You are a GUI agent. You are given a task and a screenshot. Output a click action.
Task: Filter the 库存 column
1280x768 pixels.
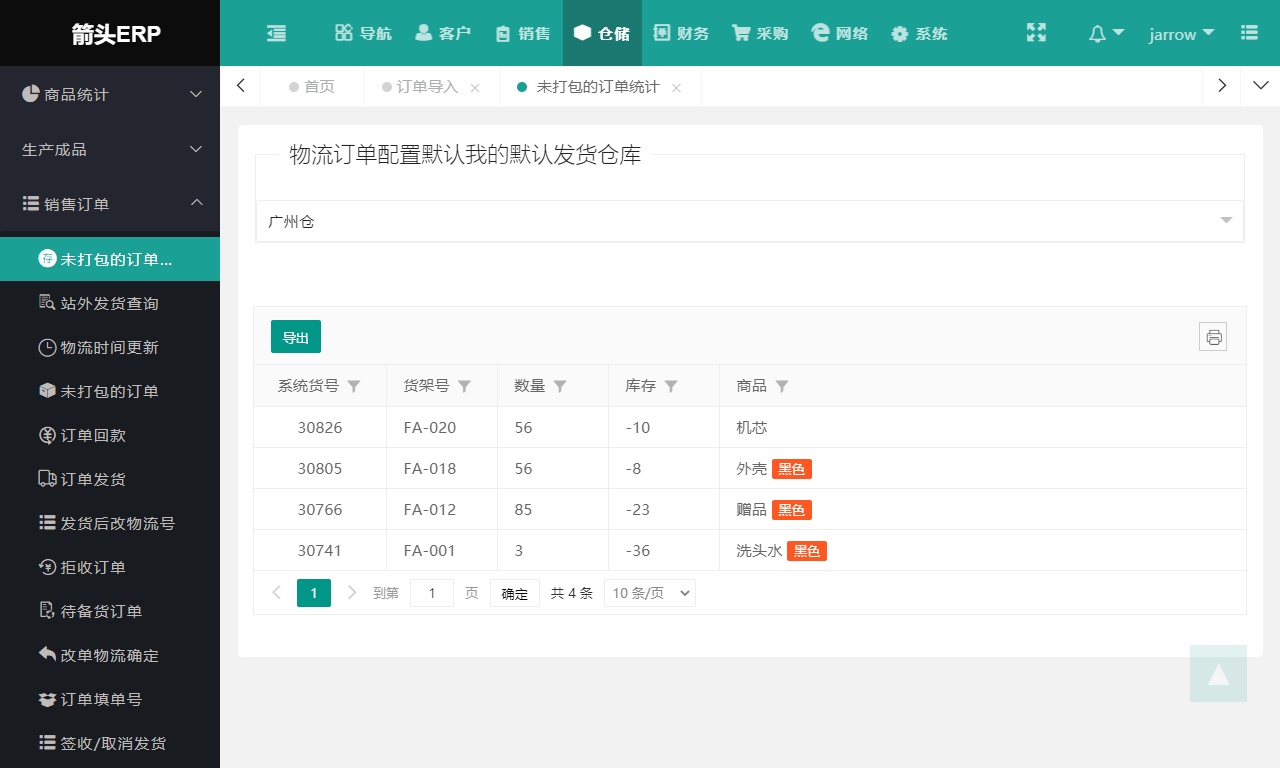coord(671,386)
